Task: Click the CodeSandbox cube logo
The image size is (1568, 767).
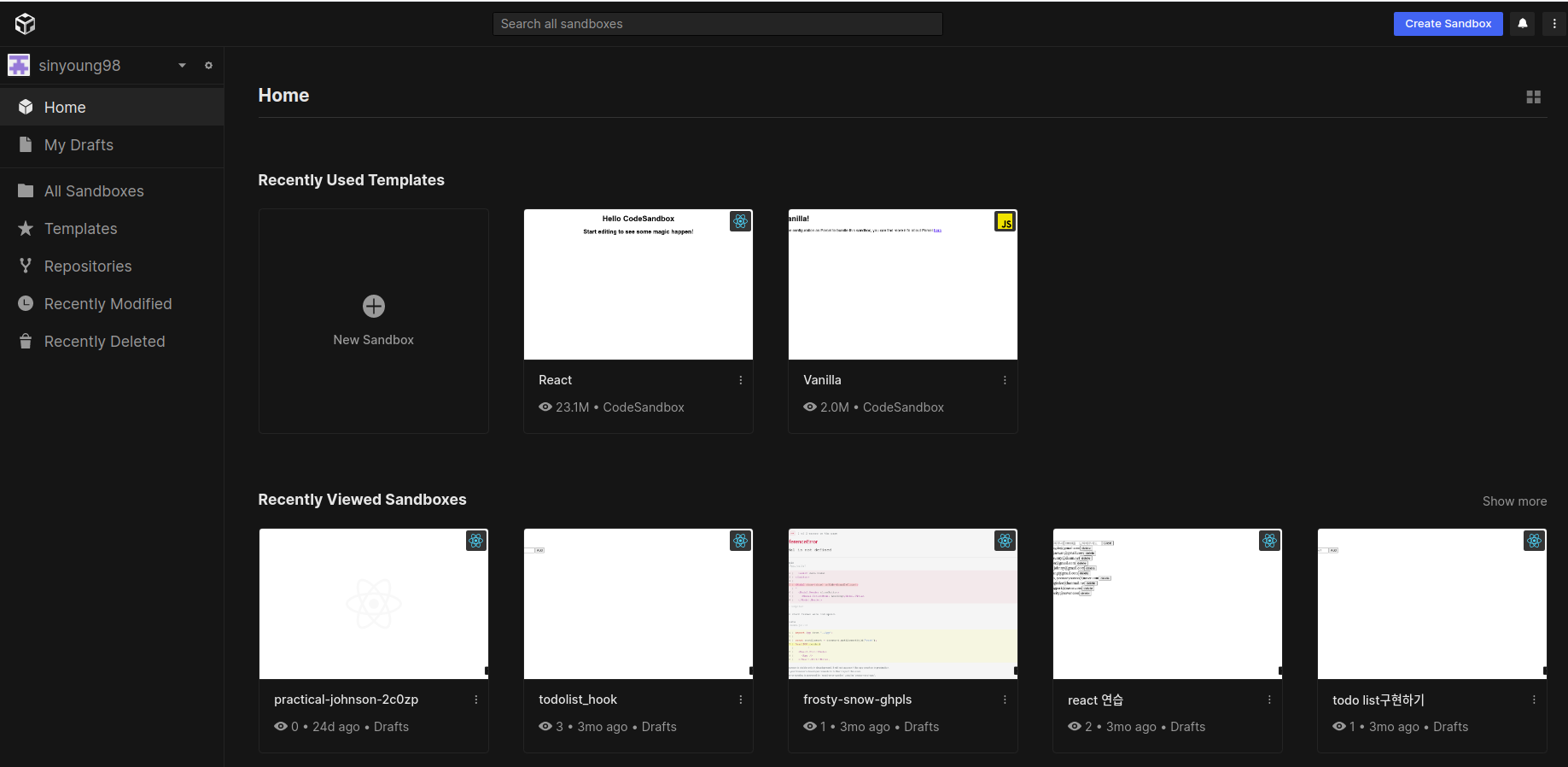Action: click(x=25, y=24)
